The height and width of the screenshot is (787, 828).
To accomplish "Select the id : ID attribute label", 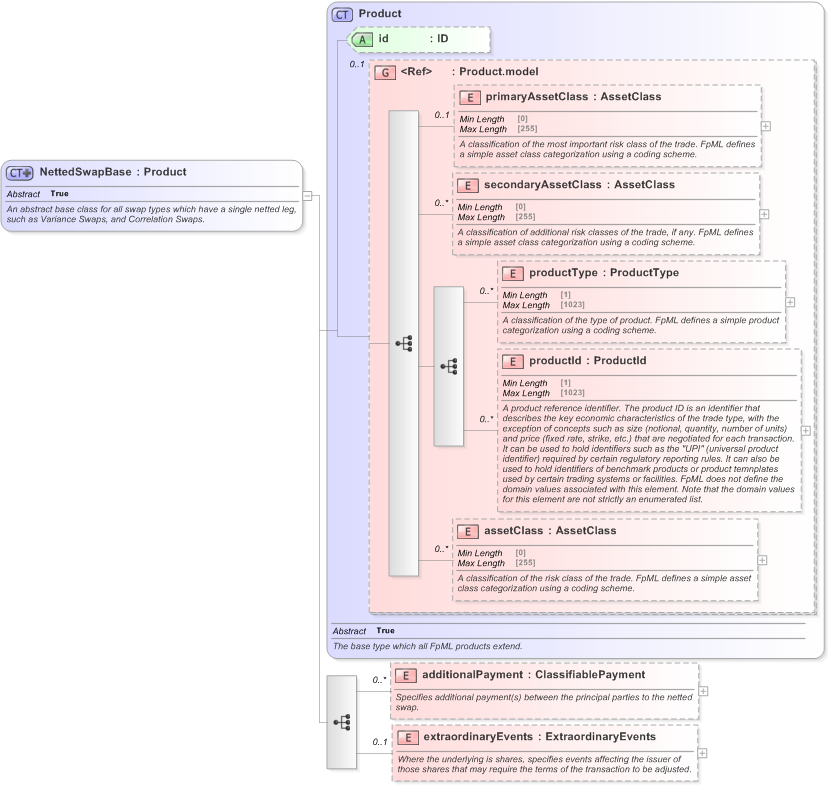I will click(x=413, y=39).
